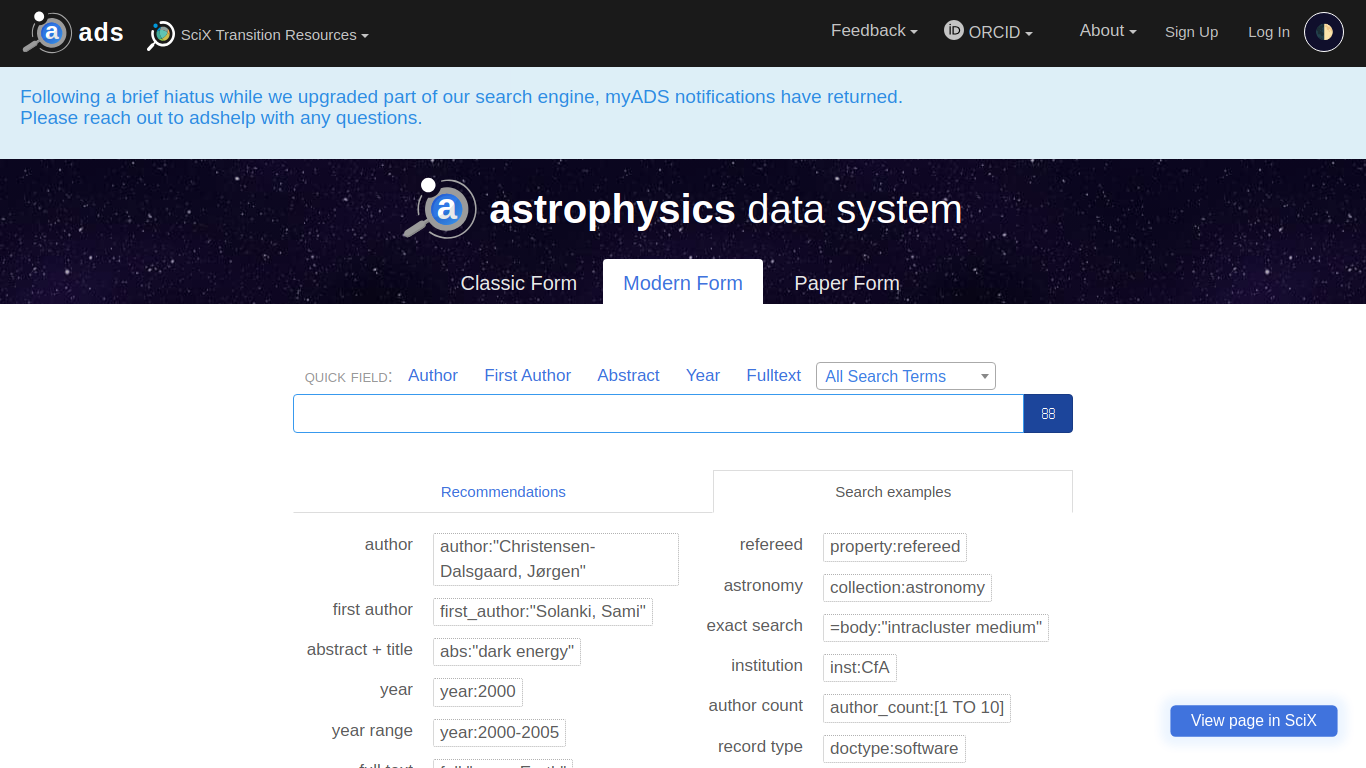The width and height of the screenshot is (1366, 768).
Task: Open the Recommendations tab
Action: click(503, 492)
